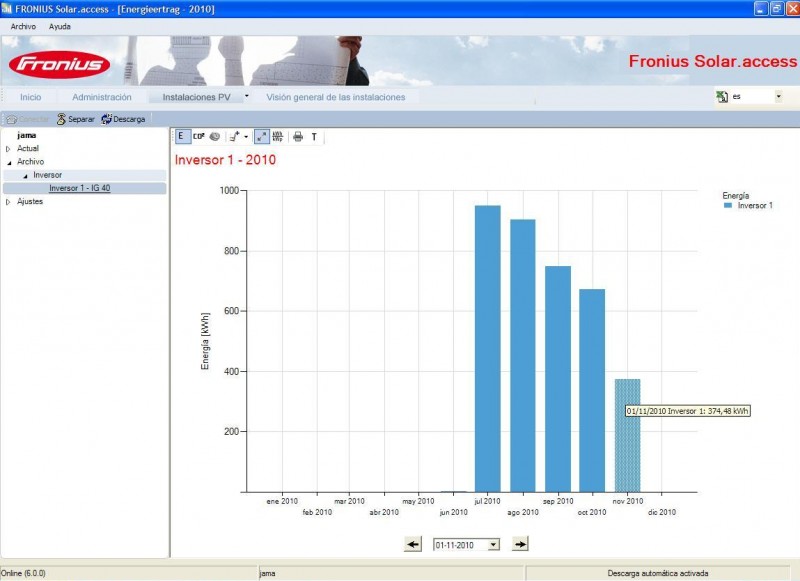Viewport: 800px width, 581px height.
Task: Open the language selector showing es
Action: (x=779, y=96)
